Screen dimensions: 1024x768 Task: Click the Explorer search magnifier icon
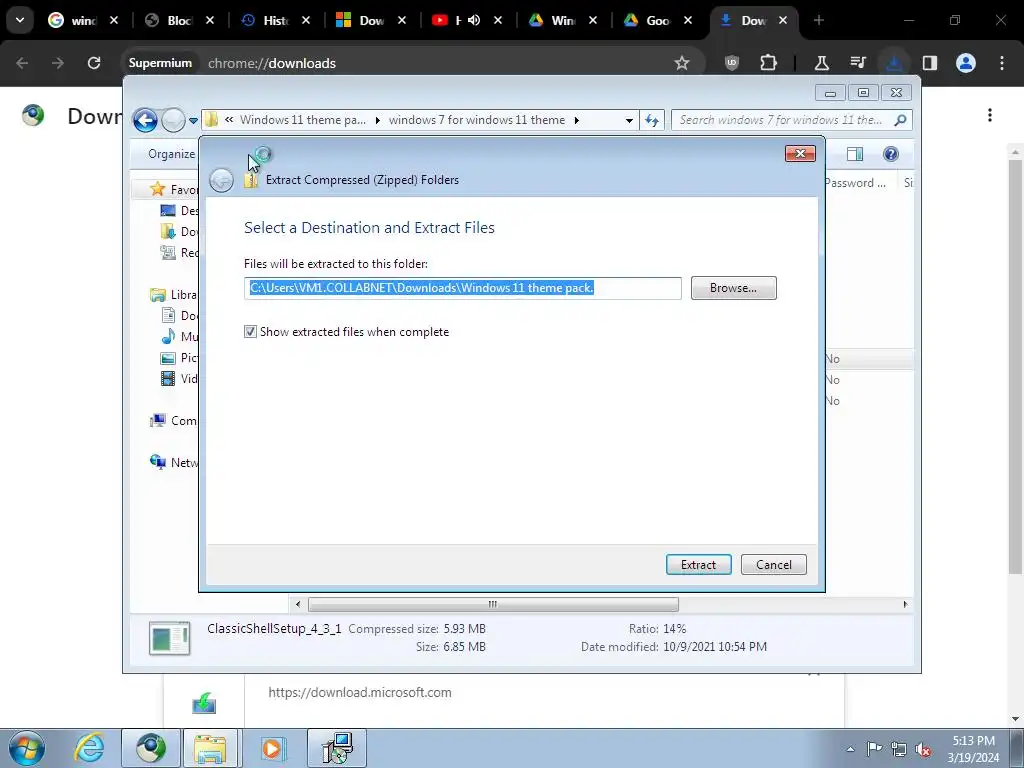click(x=900, y=120)
